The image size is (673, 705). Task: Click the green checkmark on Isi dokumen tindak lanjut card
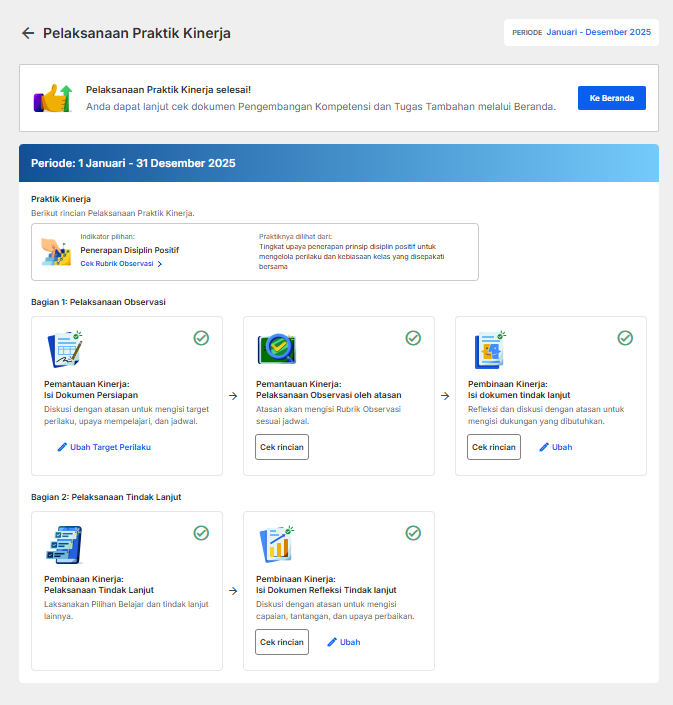(x=625, y=338)
